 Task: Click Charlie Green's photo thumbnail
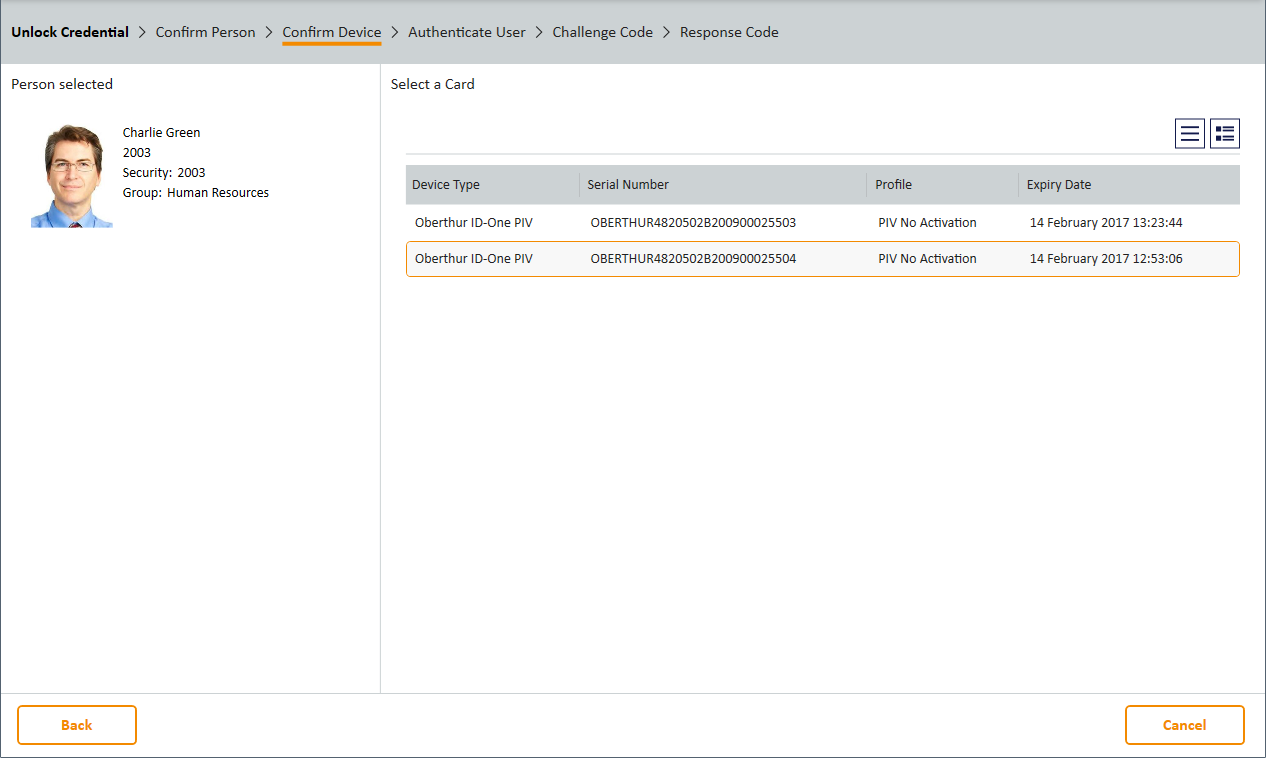[72, 176]
